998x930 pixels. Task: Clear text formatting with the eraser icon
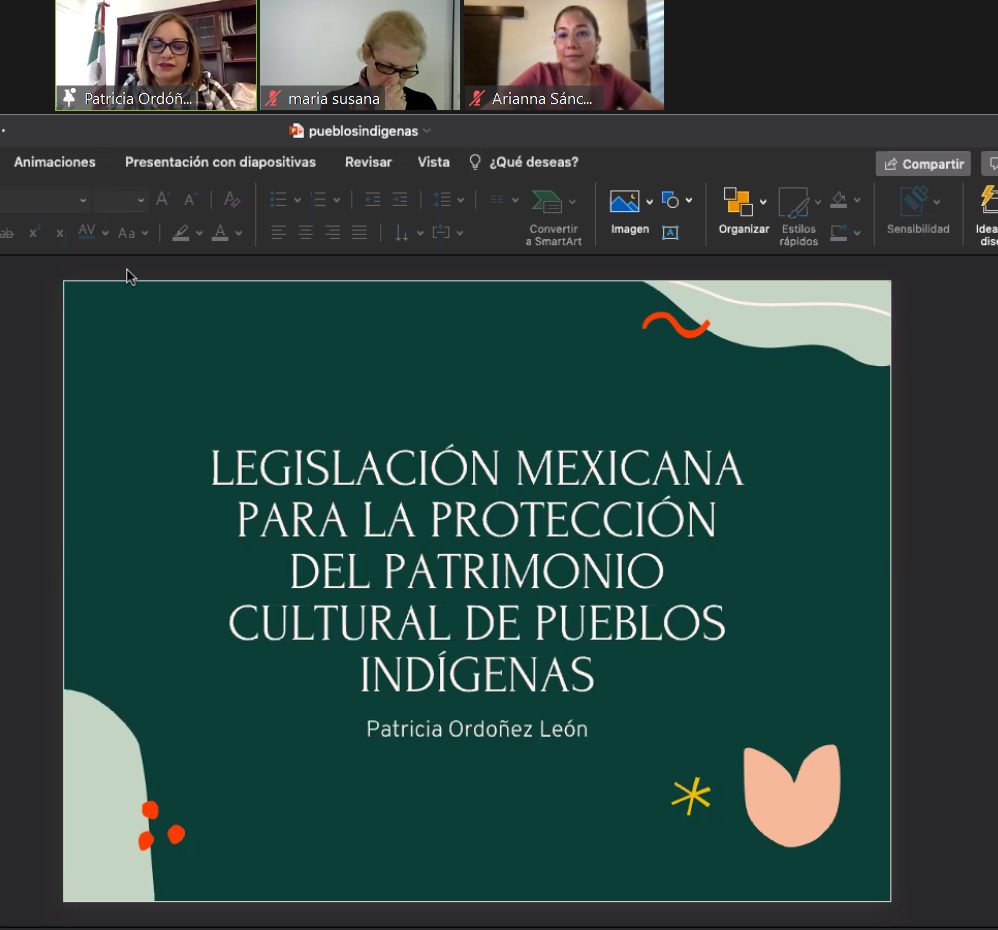coord(232,200)
